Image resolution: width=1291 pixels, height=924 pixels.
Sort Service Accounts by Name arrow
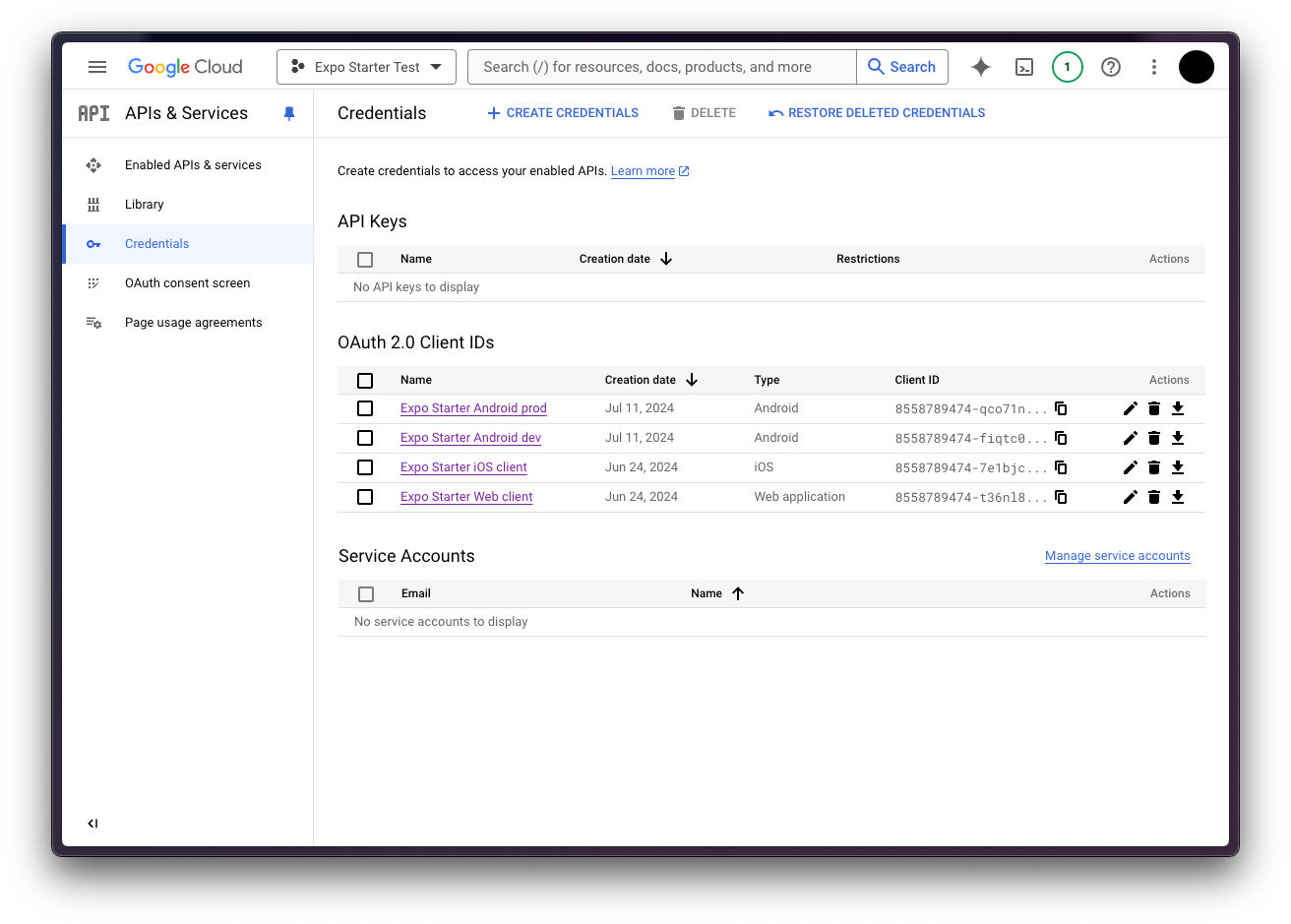pos(738,593)
